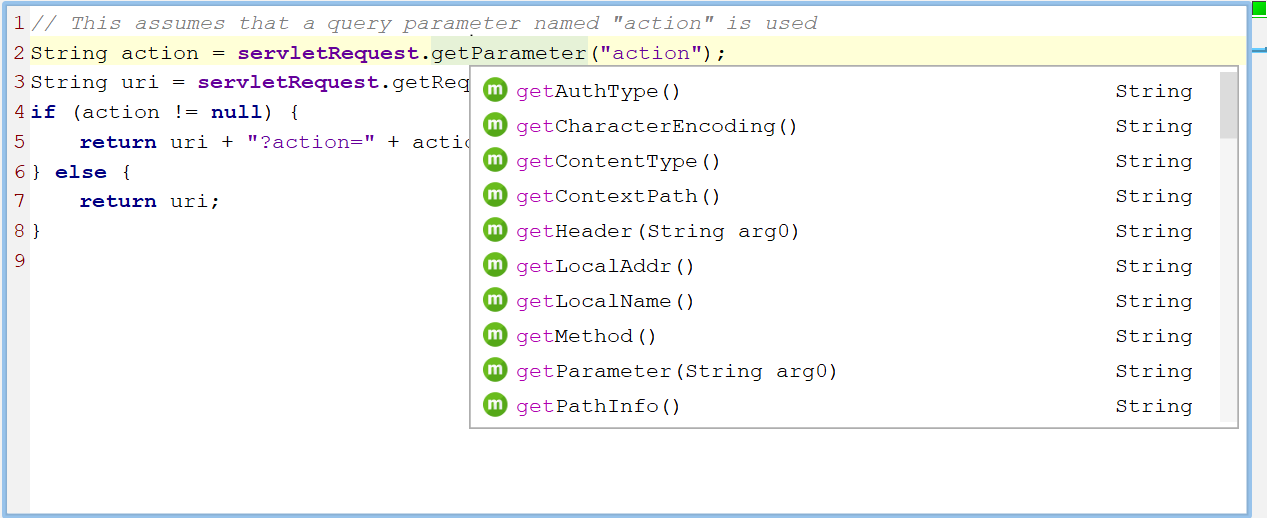The height and width of the screenshot is (518, 1267).
Task: Click the method icon beside getCharacterEncoding()
Action: coord(495,126)
